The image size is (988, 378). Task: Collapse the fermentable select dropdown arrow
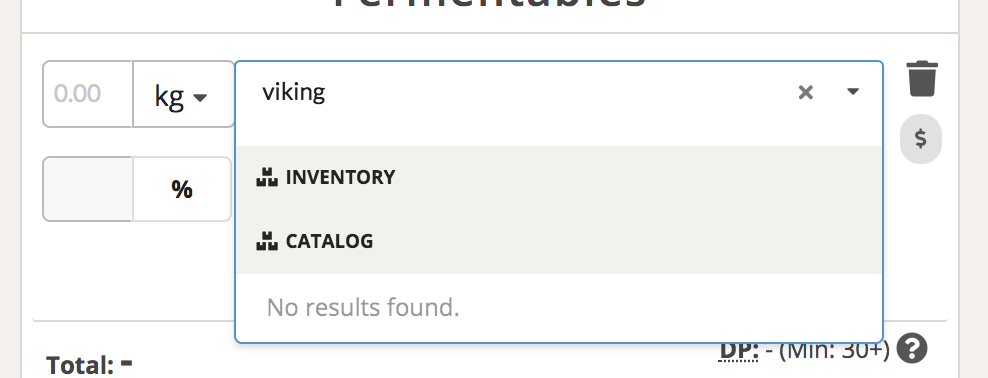[x=853, y=92]
